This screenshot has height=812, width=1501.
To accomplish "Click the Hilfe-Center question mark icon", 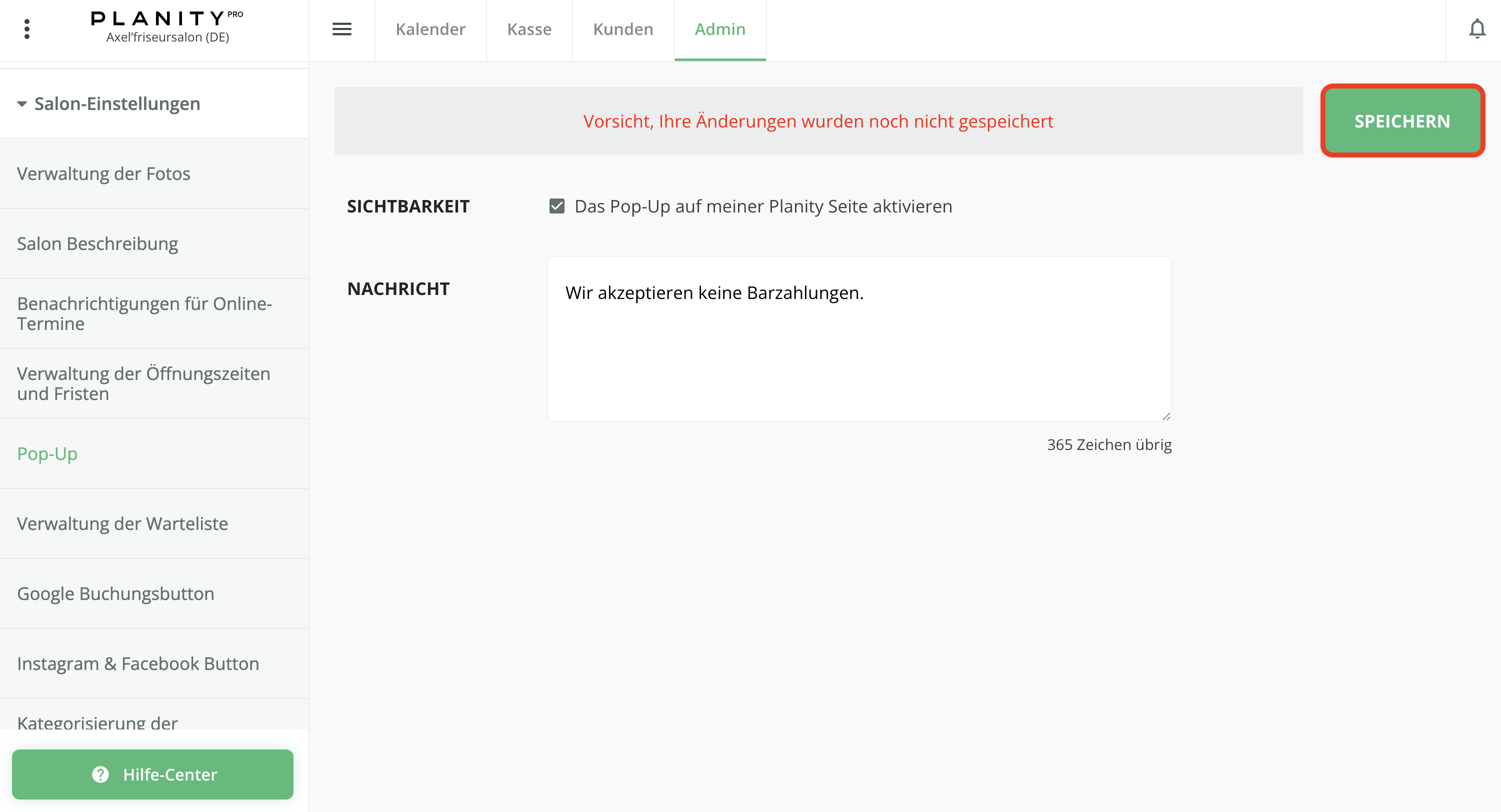I will 99,774.
